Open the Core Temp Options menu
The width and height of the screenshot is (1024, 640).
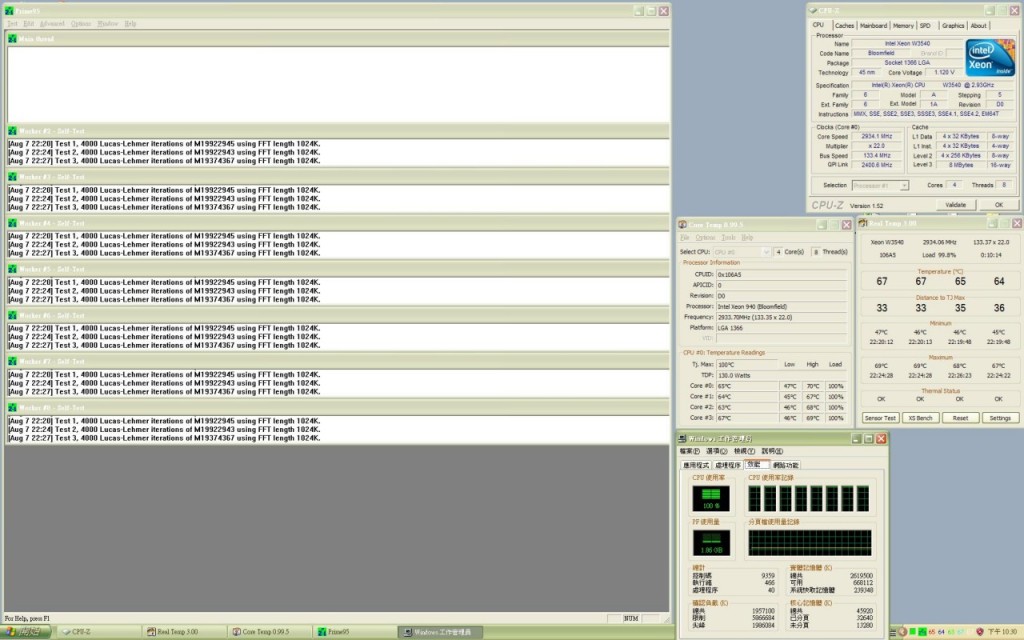tap(705, 238)
